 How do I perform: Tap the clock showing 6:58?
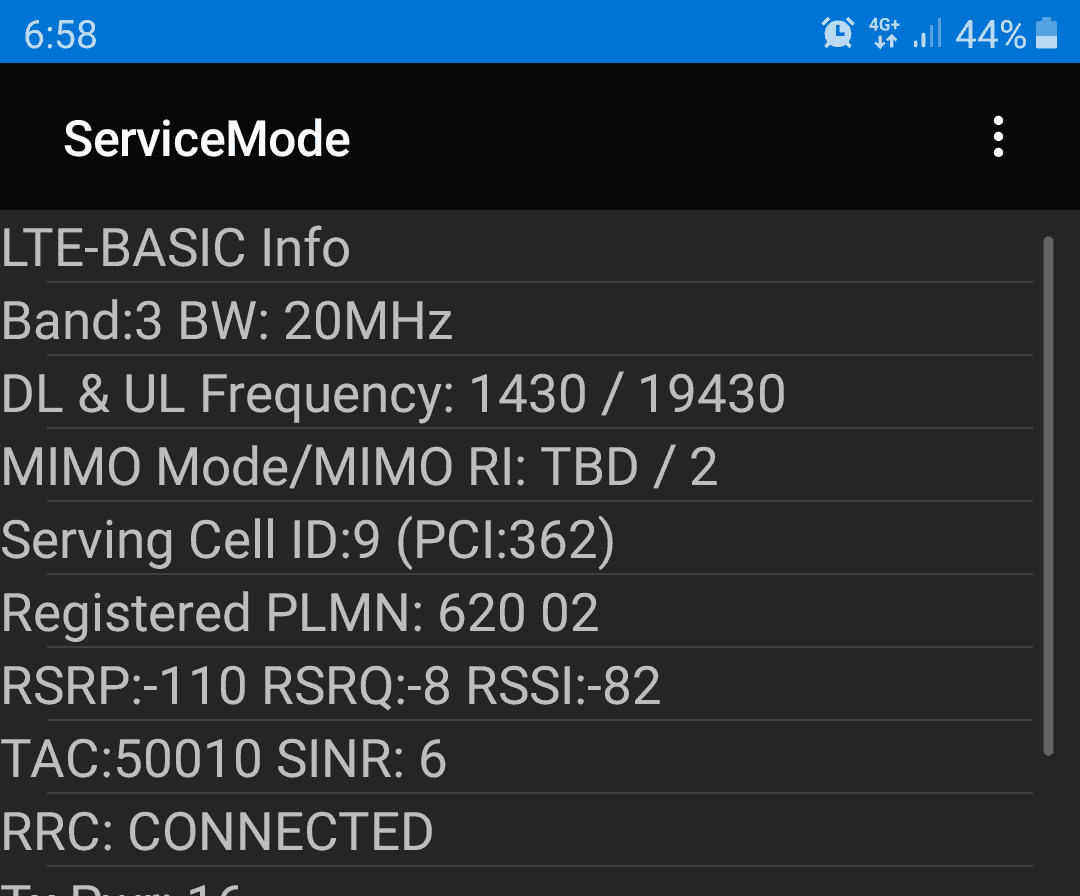click(62, 32)
